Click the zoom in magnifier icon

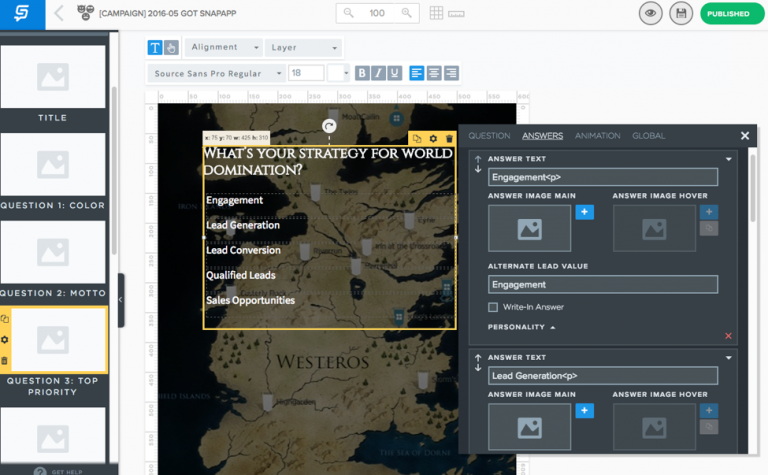407,13
